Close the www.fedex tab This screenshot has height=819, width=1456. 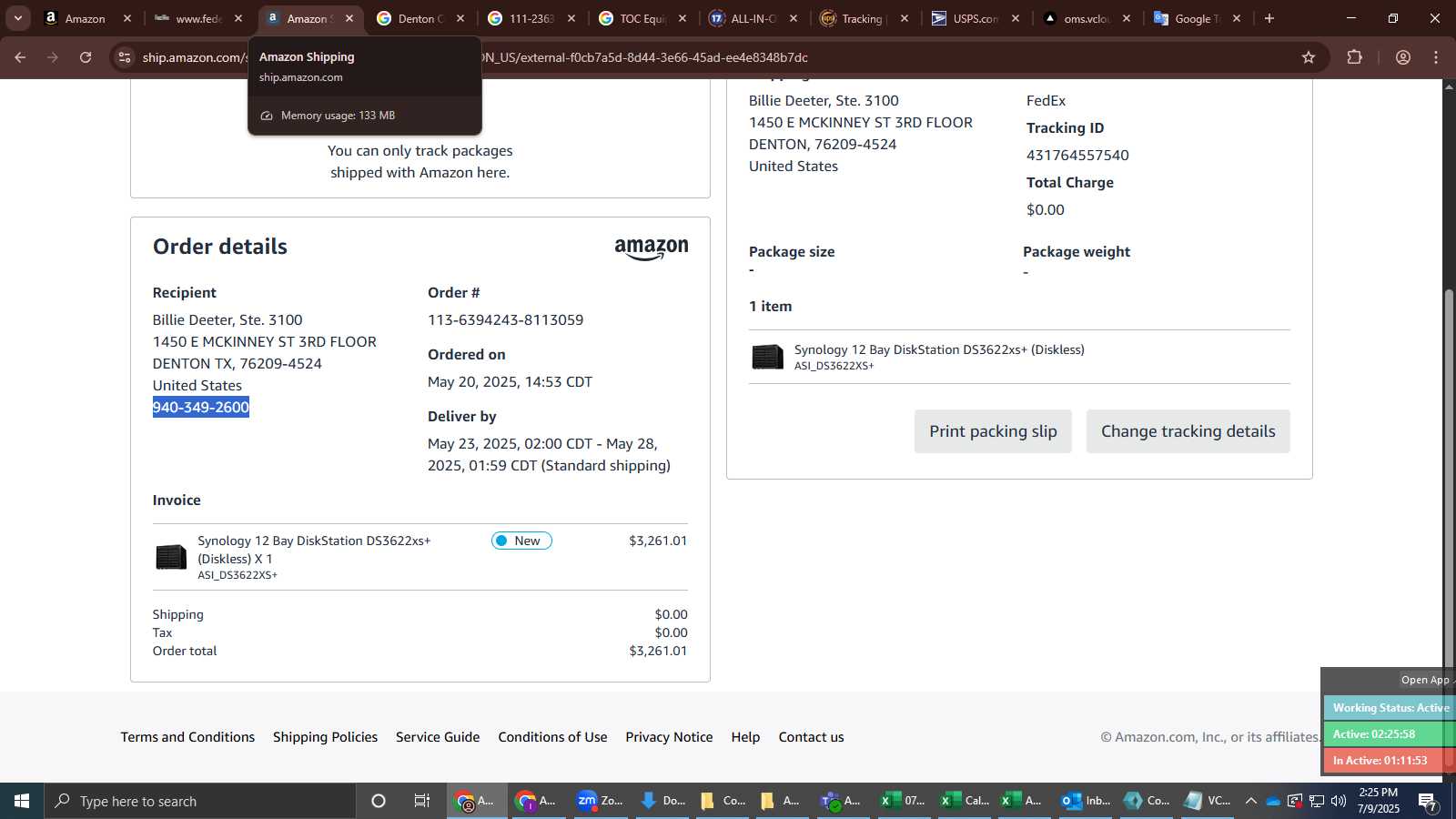tap(238, 18)
